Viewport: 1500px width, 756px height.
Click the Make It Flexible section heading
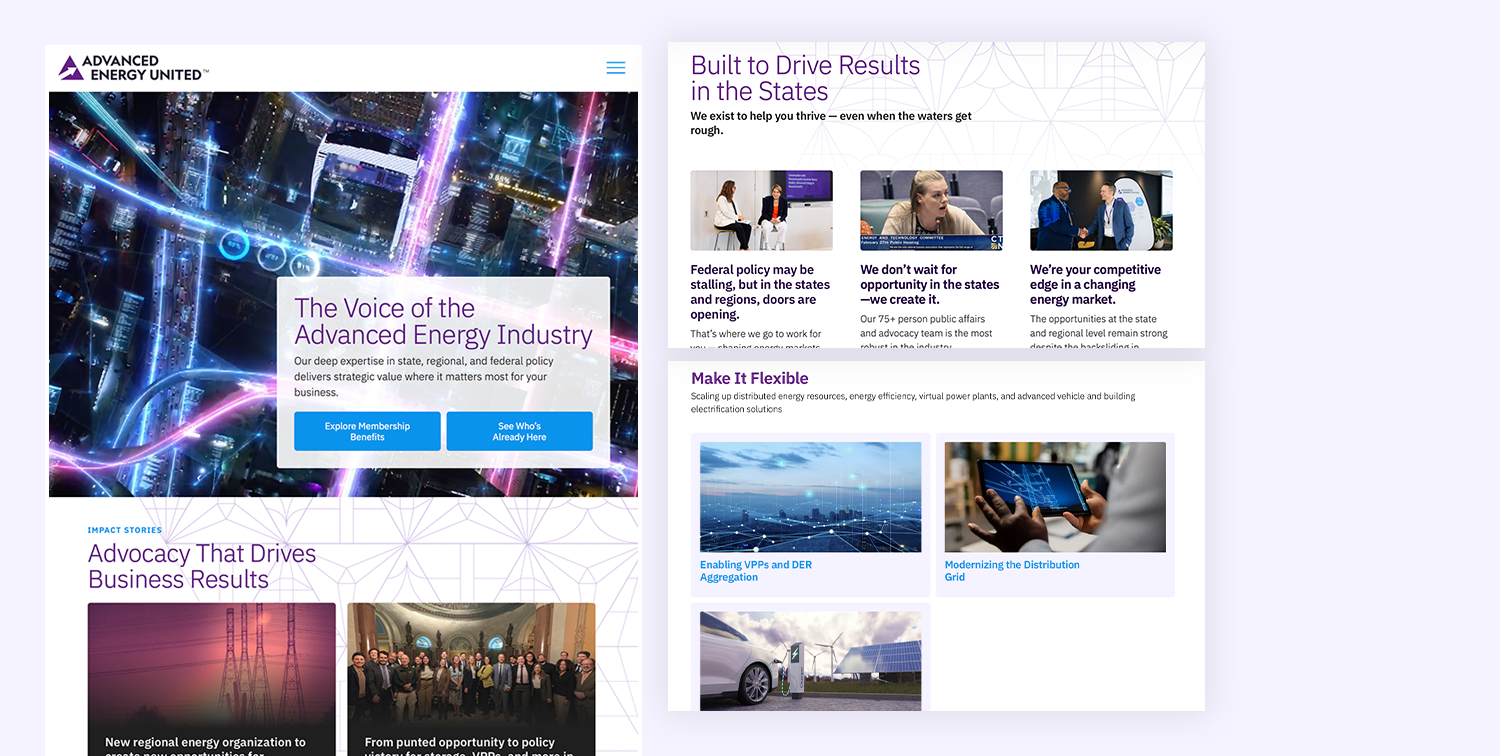(749, 378)
